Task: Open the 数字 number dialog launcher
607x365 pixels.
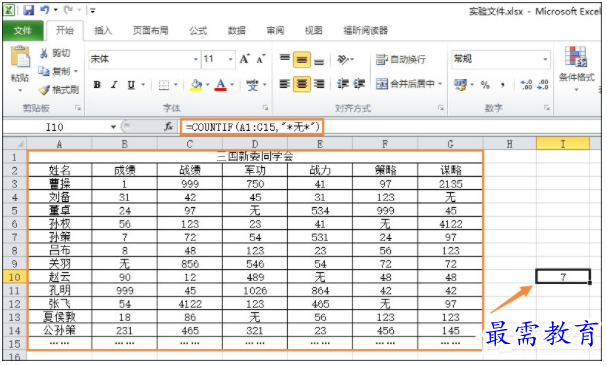Action: (x=547, y=108)
